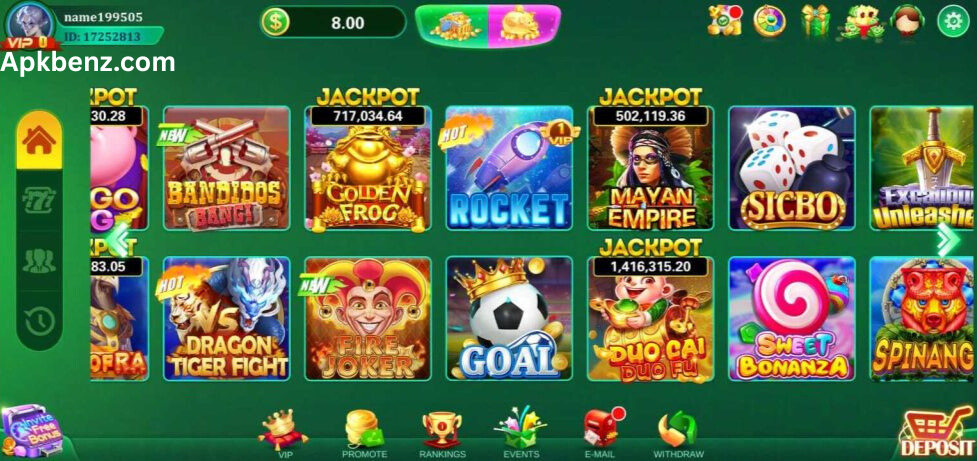Open the history clock sidebar icon

(39, 321)
